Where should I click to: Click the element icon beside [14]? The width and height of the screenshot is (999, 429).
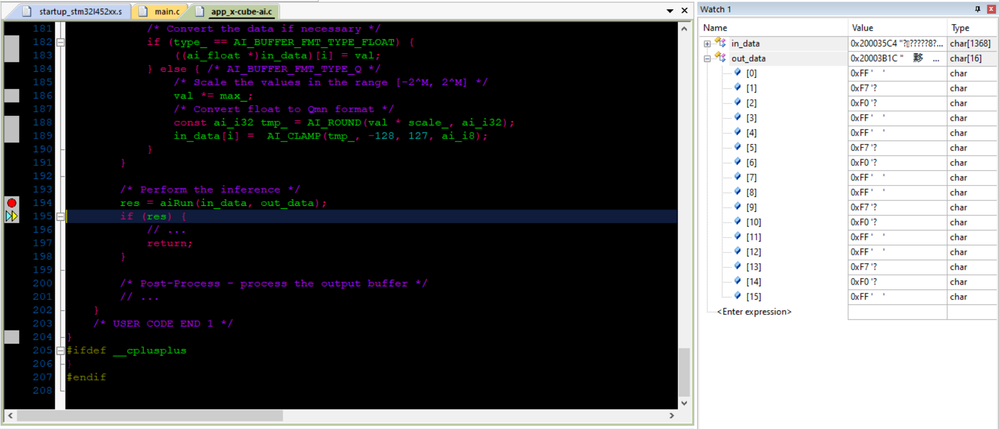[738, 282]
